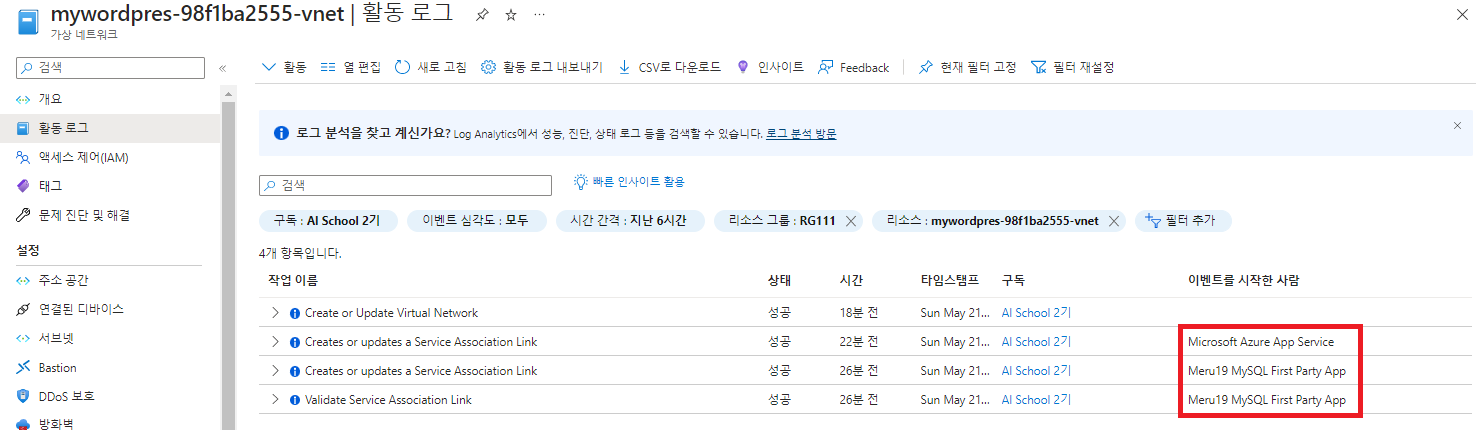Open 액세스 제어(IAM) sidebar item
Image resolution: width=1476 pixels, height=430 pixels.
pyautogui.click(x=84, y=157)
